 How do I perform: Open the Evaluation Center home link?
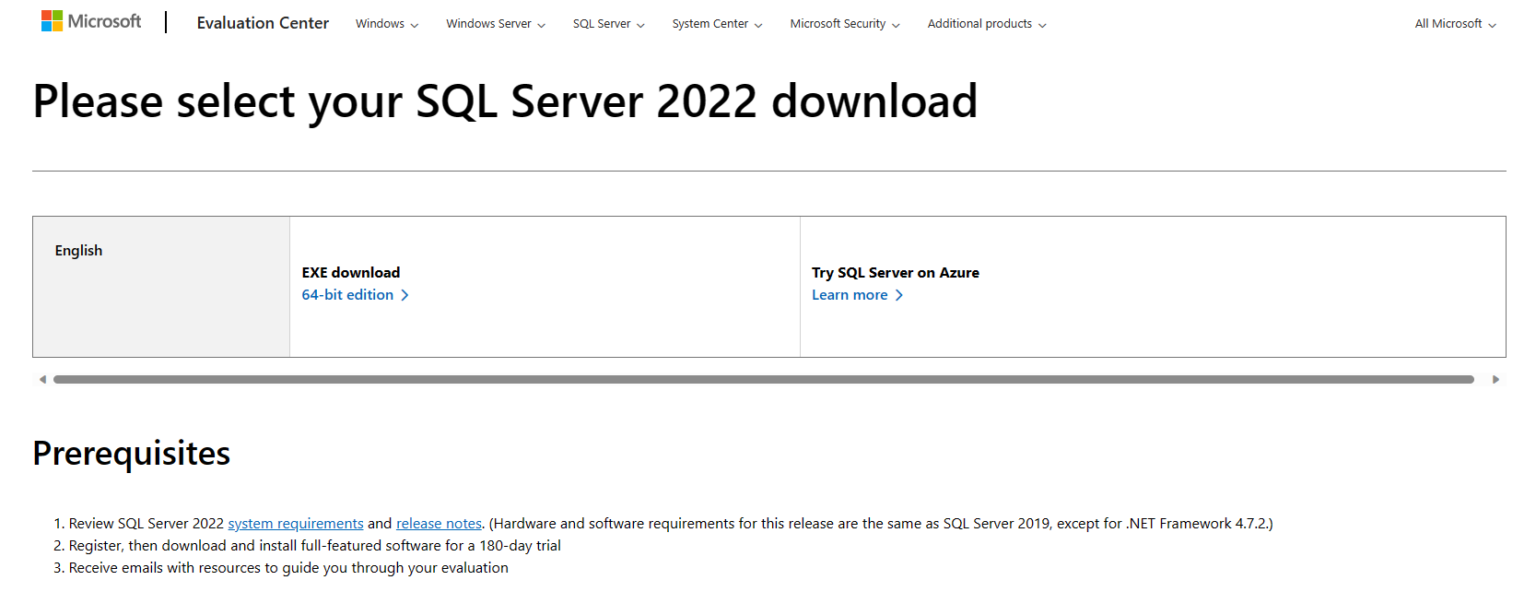tap(263, 23)
